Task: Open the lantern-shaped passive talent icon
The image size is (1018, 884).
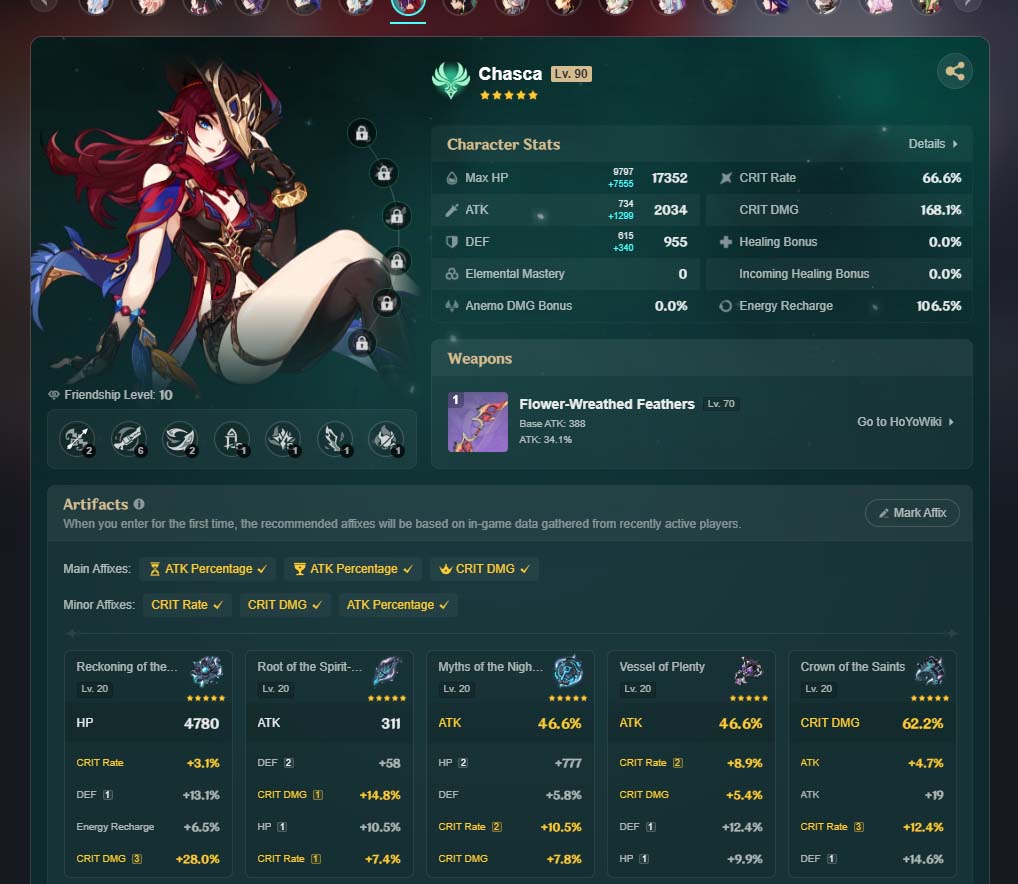Action: [232, 439]
